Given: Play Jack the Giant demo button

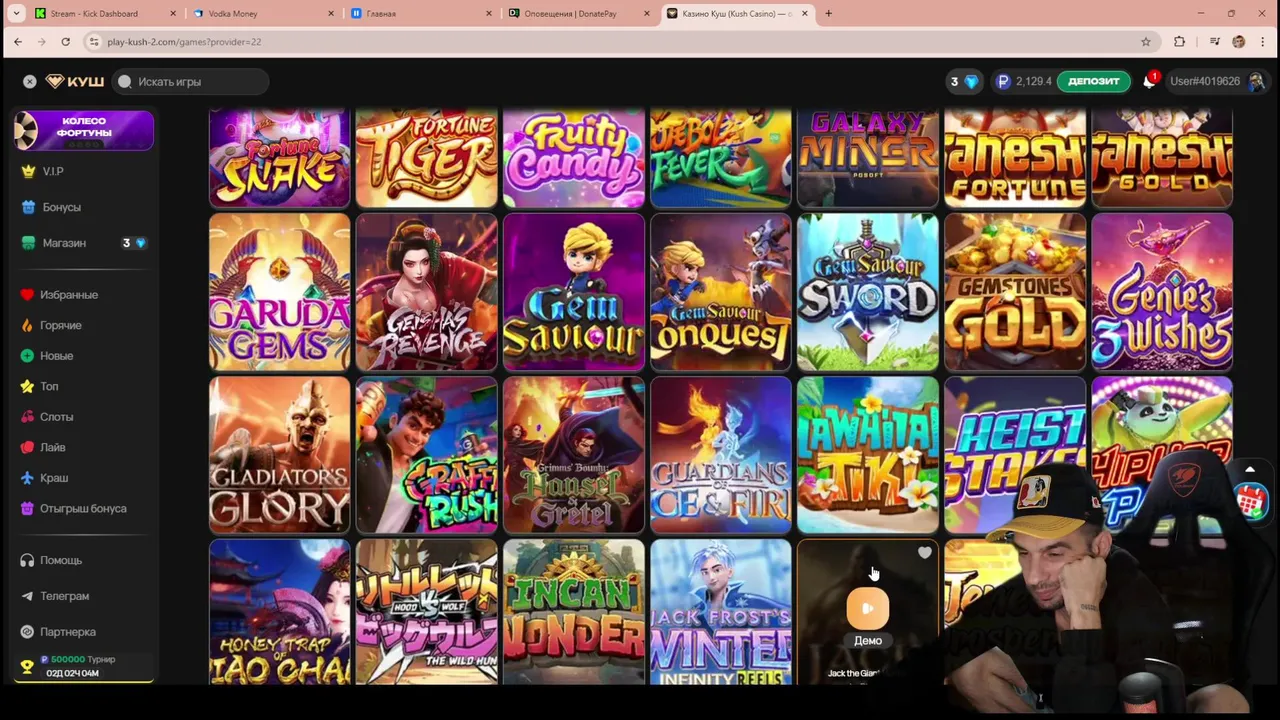Looking at the screenshot, I should (x=867, y=608).
